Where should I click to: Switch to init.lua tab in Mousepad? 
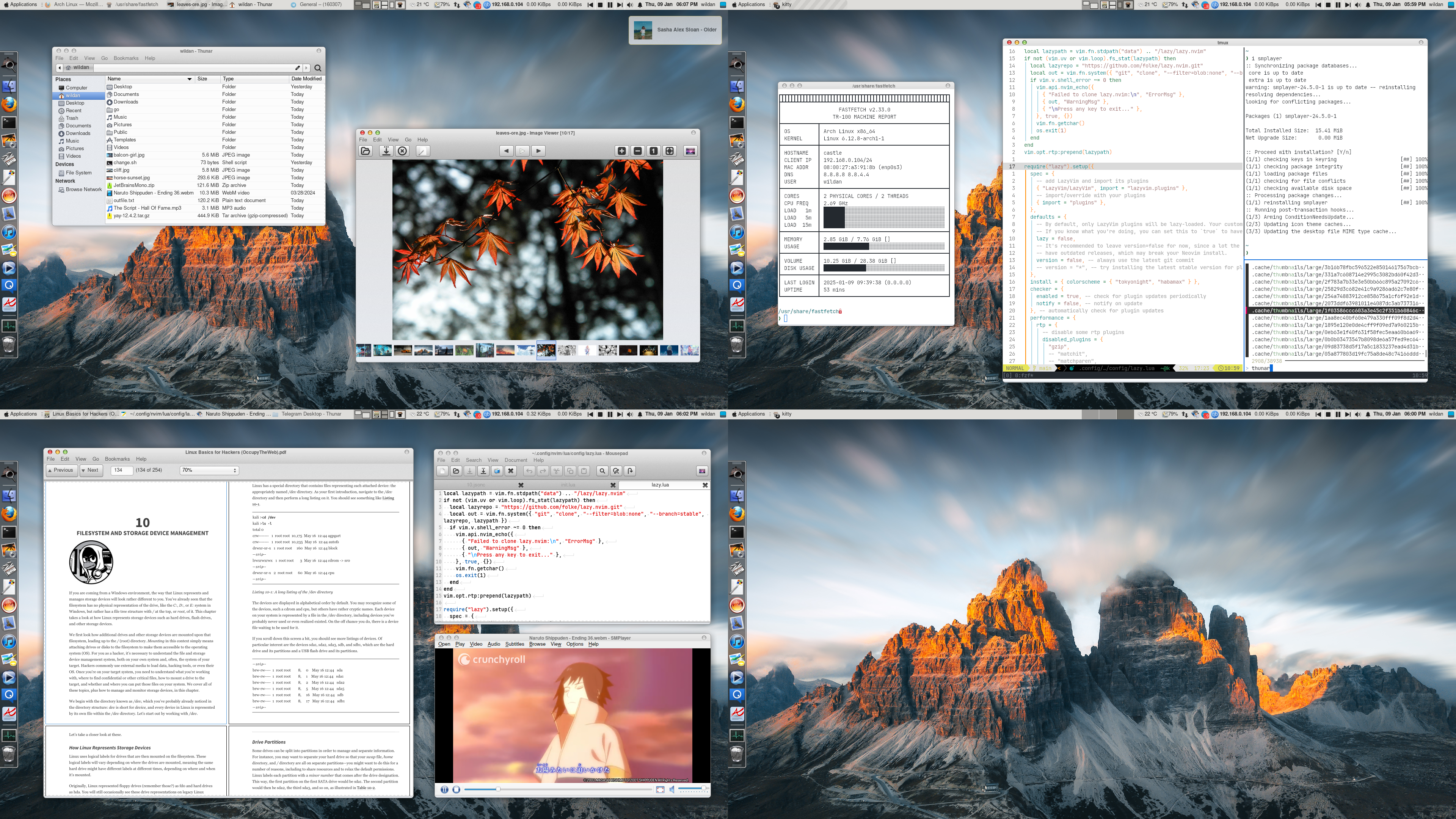tap(568, 485)
